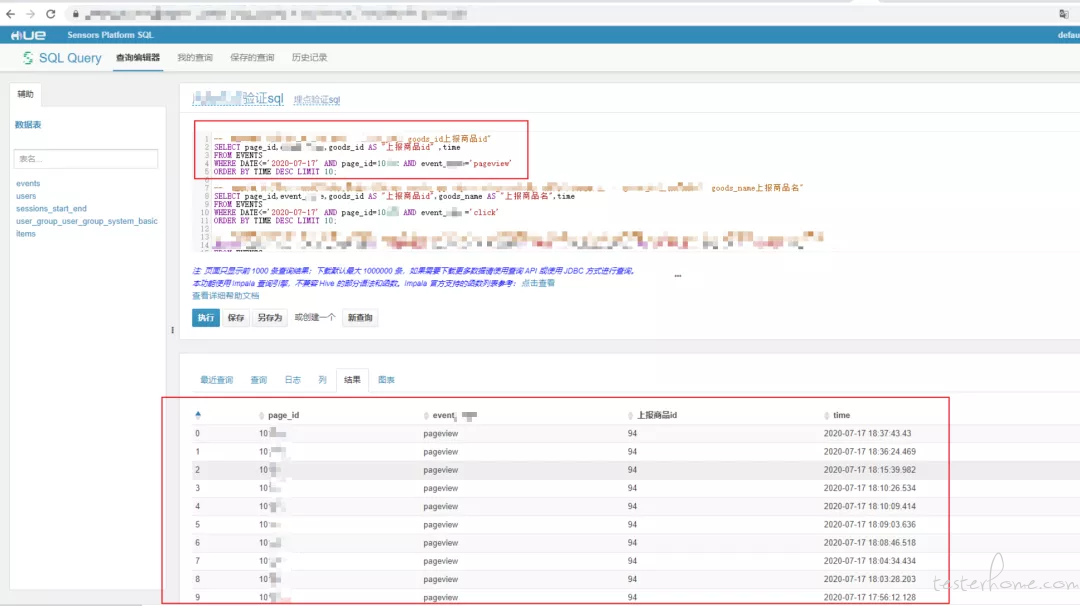This screenshot has width=1080, height=606.
Task: Select the sessions_start_end table
Action: click(52, 209)
